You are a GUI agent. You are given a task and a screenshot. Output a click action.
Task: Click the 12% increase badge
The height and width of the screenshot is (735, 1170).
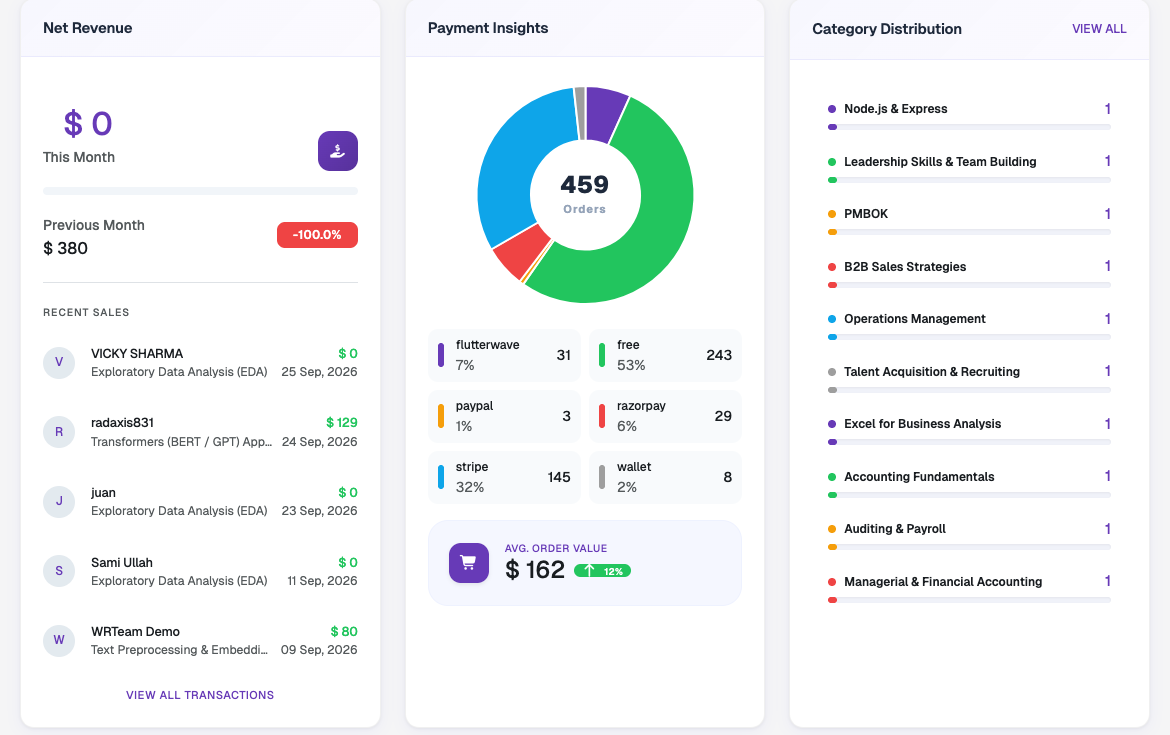pos(602,571)
